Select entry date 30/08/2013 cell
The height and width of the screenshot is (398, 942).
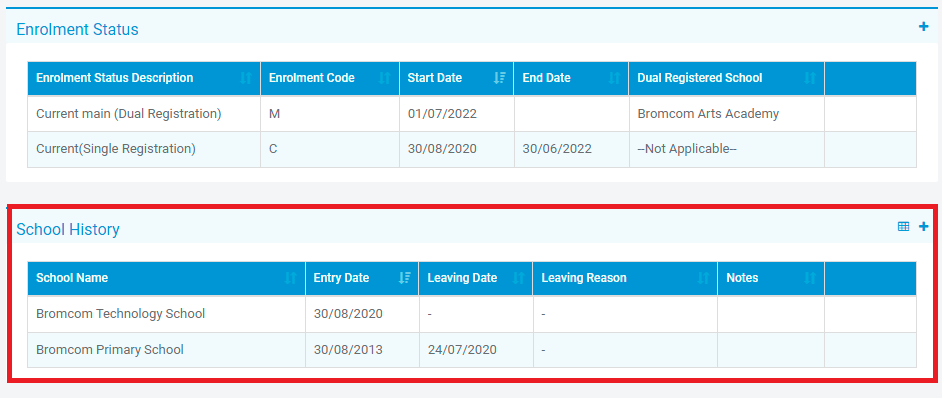click(362, 350)
